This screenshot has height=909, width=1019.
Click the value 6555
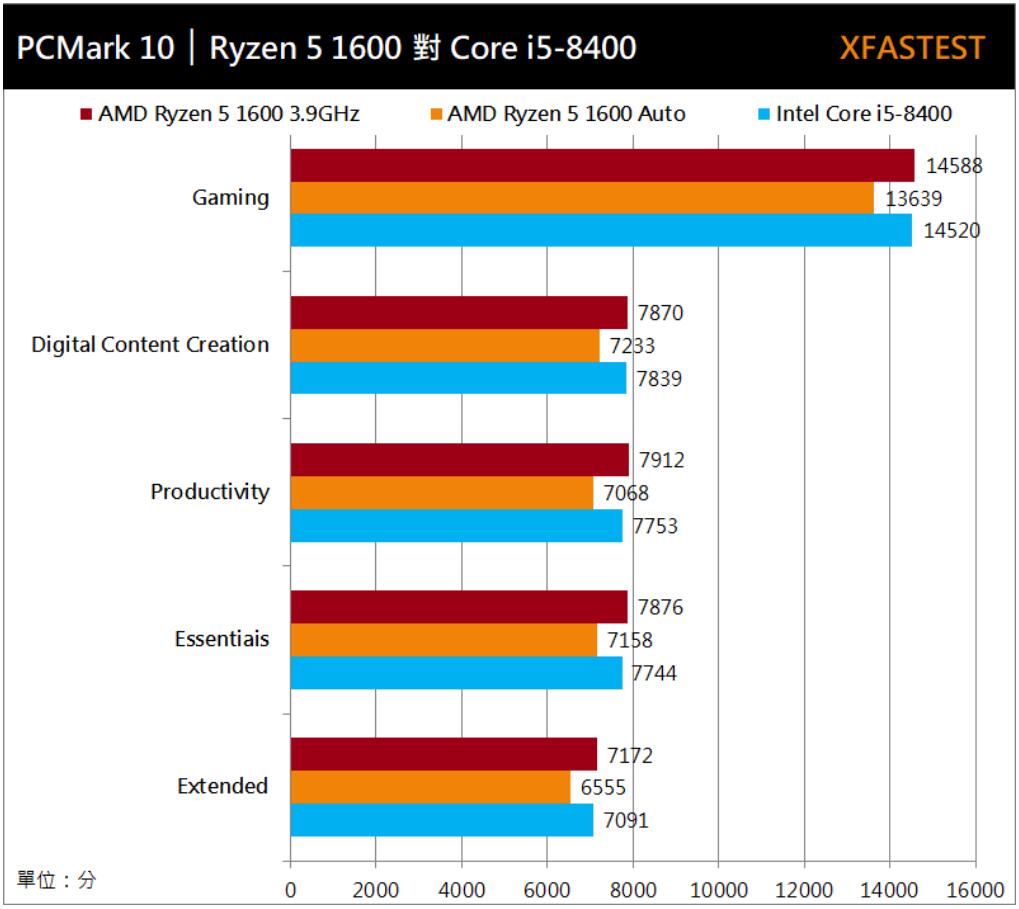point(603,787)
